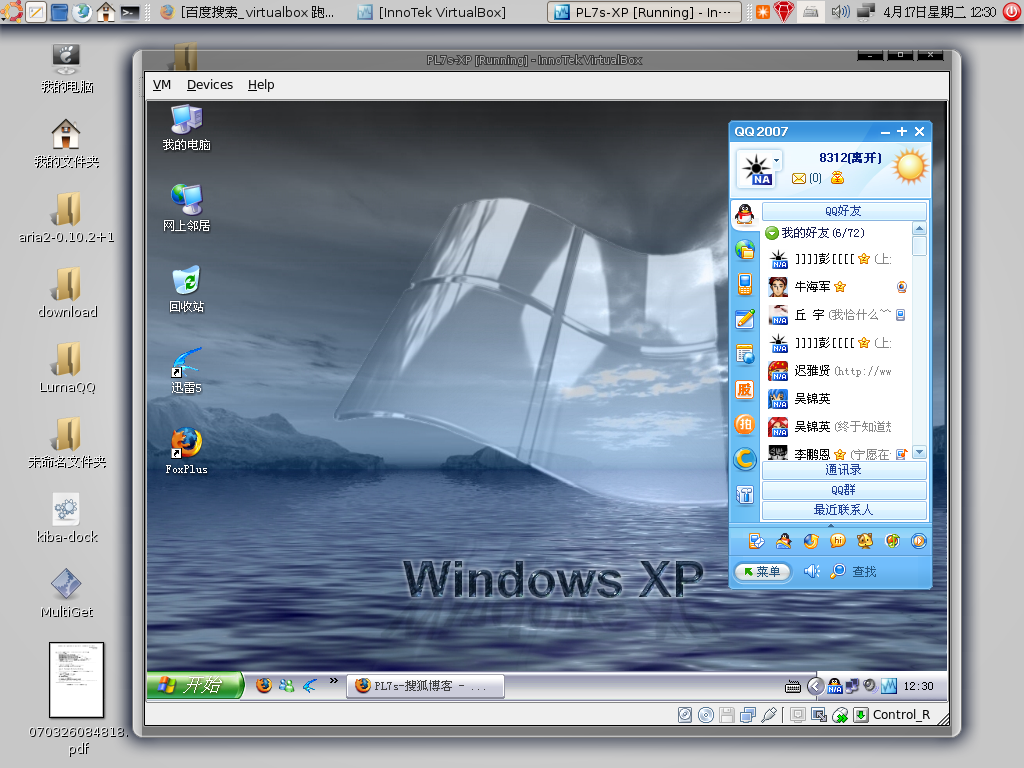Click 查找 to search for contacts
Image resolution: width=1024 pixels, height=768 pixels.
tap(864, 572)
